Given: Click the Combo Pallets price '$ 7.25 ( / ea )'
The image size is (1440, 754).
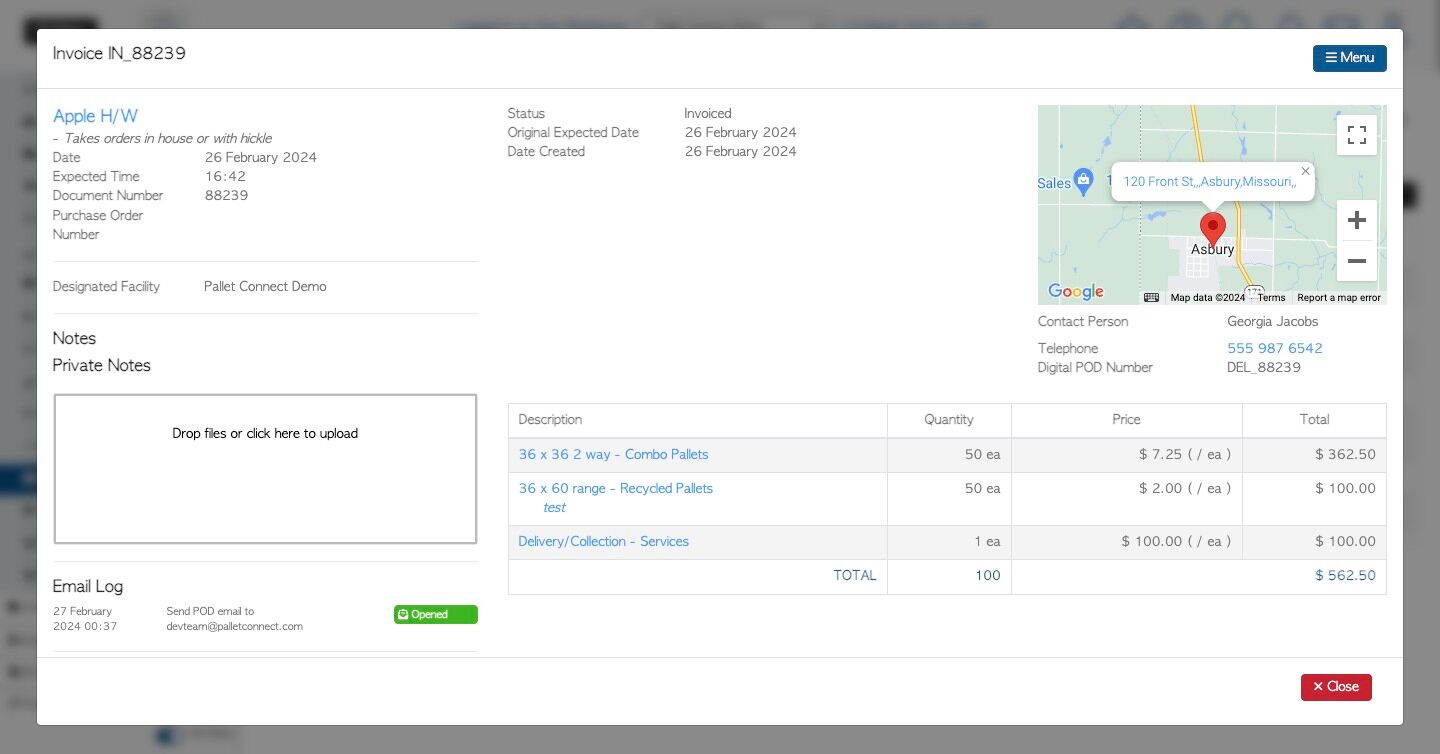Looking at the screenshot, I should (x=1185, y=455).
